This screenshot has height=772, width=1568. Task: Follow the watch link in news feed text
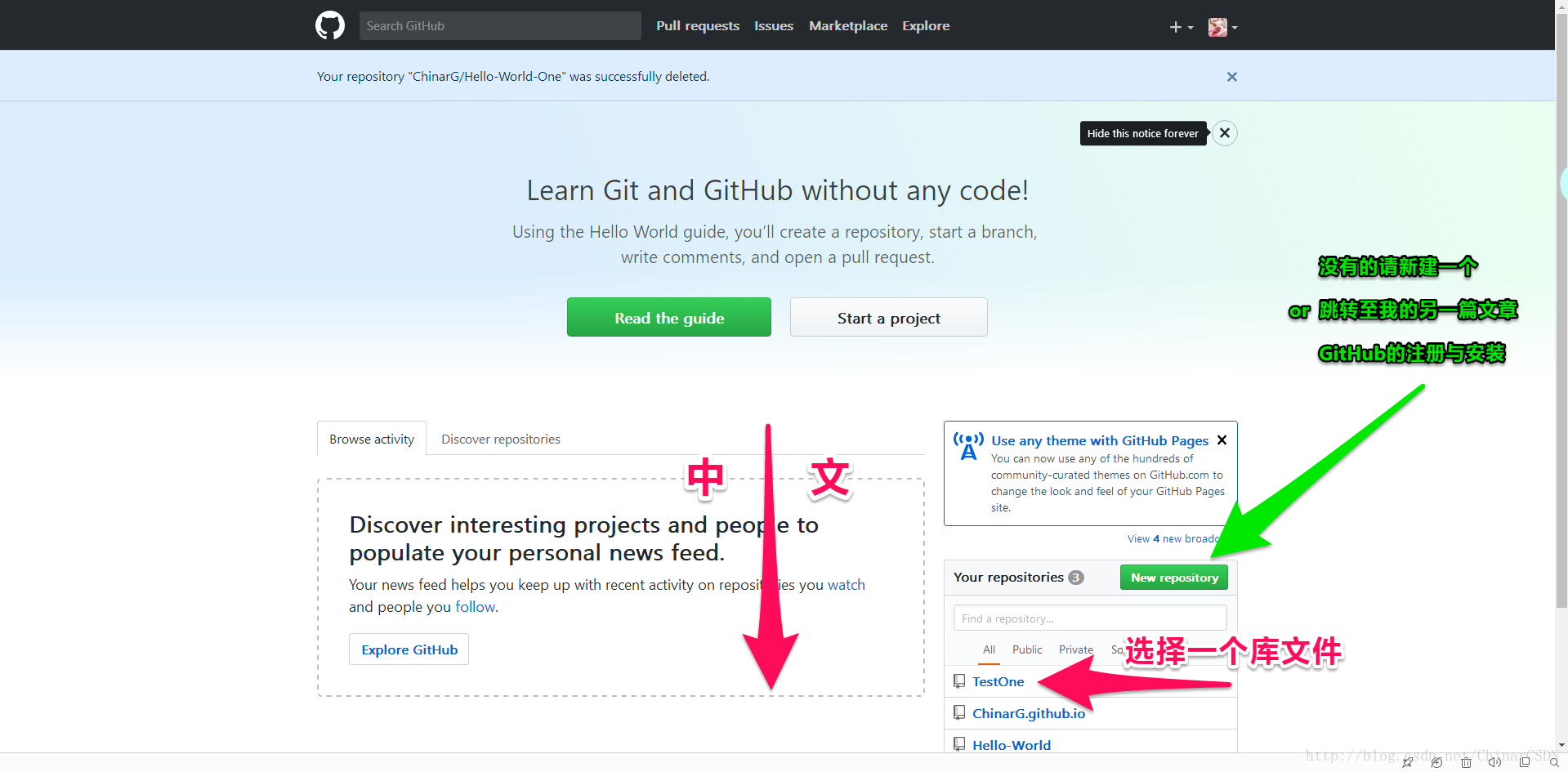pyautogui.click(x=847, y=585)
